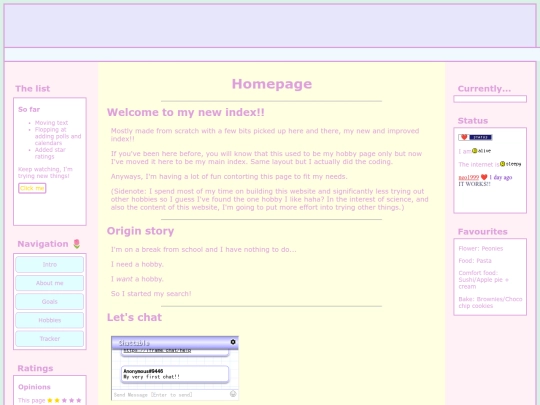This screenshot has width=540, height=405.
Task: Click the 'Let's chat' heading
Action: point(134,317)
